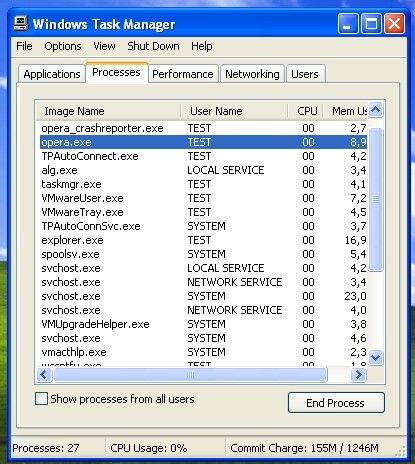Viewport: 415px width, 464px height.
Task: Maximize the Windows Task Manager window
Action: [x=371, y=24]
